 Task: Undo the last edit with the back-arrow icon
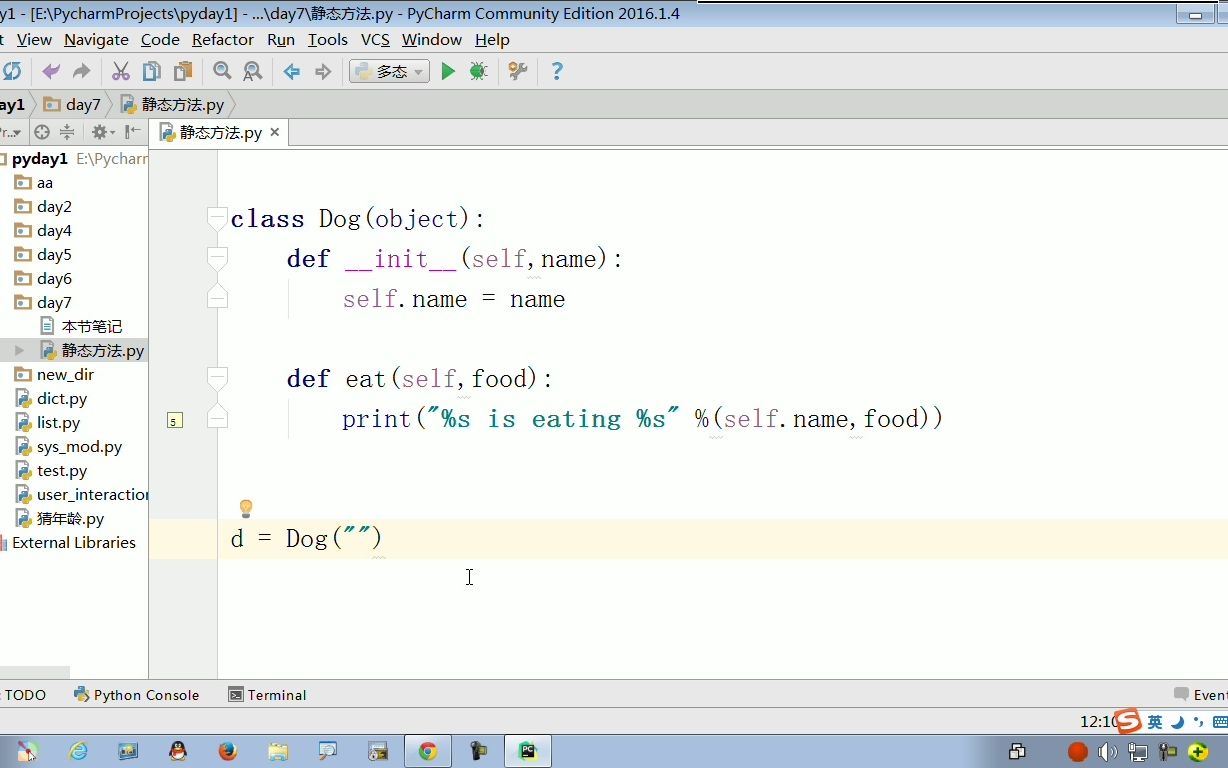pyautogui.click(x=49, y=71)
